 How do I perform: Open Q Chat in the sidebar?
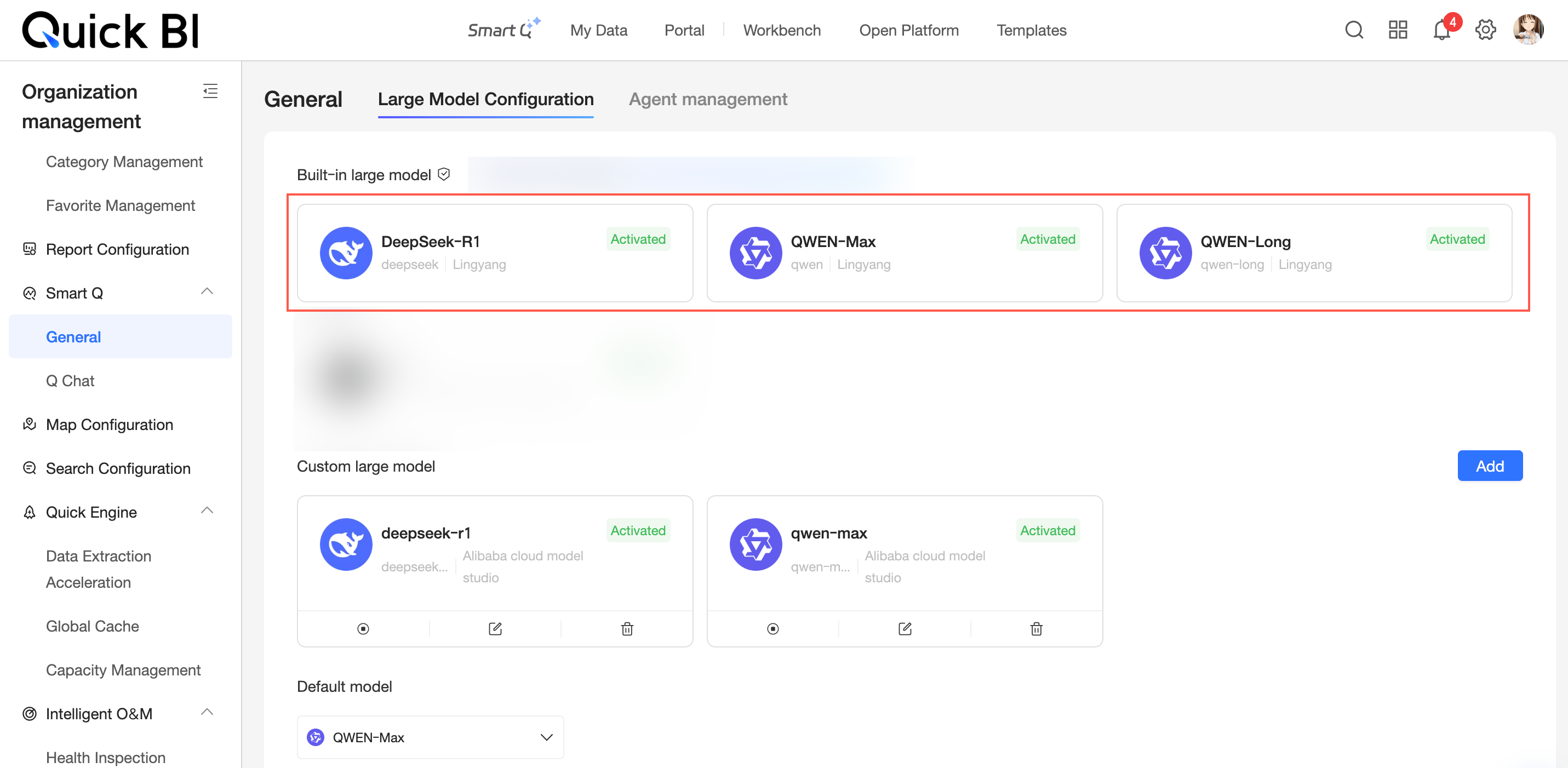(x=70, y=381)
